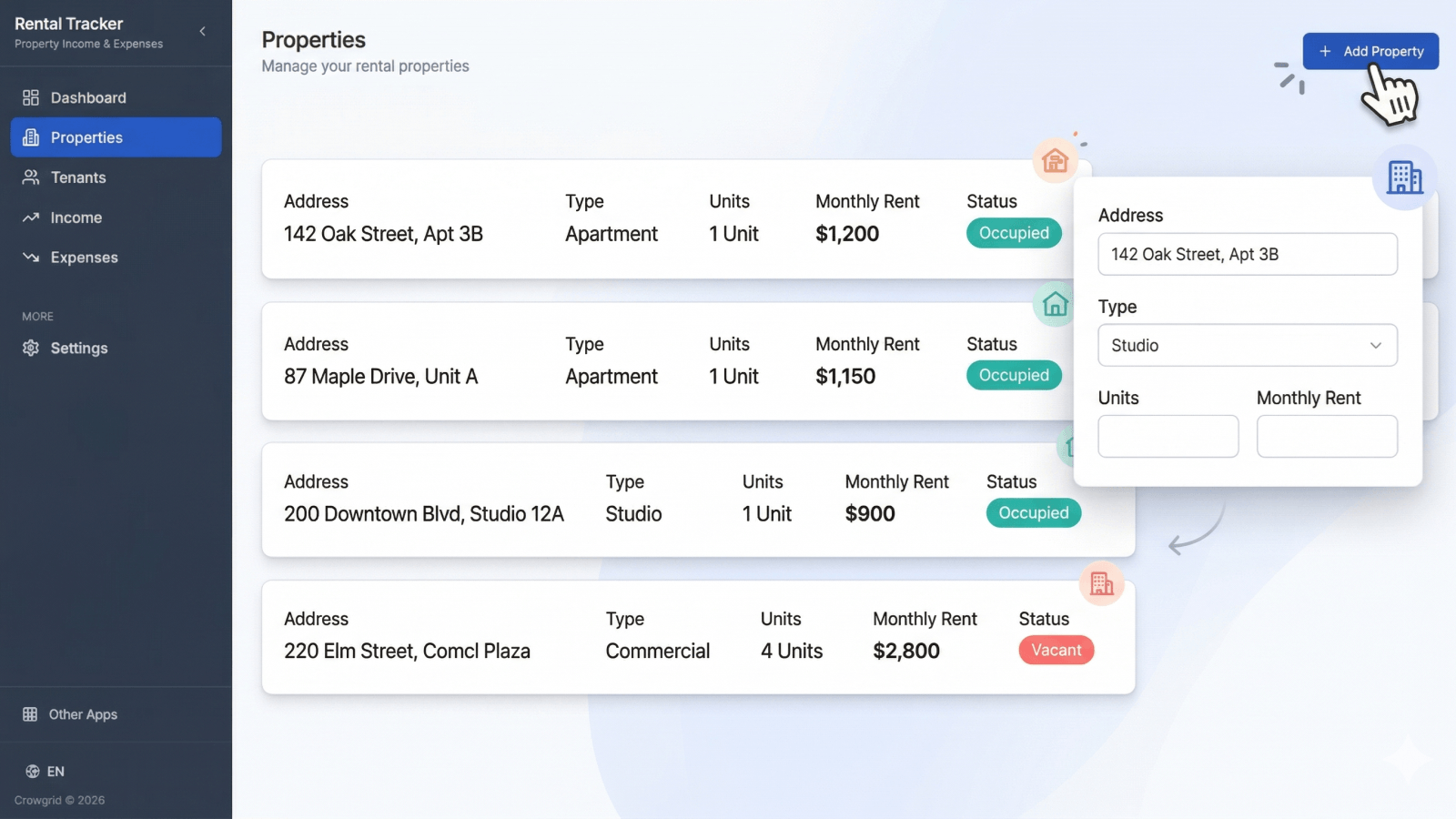Navigate to the Expenses page
The height and width of the screenshot is (819, 1456).
pyautogui.click(x=116, y=258)
